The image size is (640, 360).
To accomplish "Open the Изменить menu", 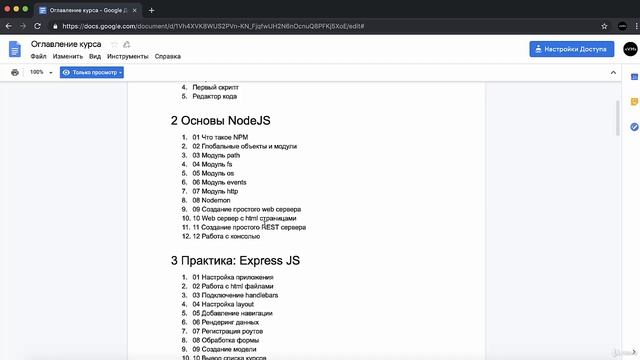I will point(68,56).
